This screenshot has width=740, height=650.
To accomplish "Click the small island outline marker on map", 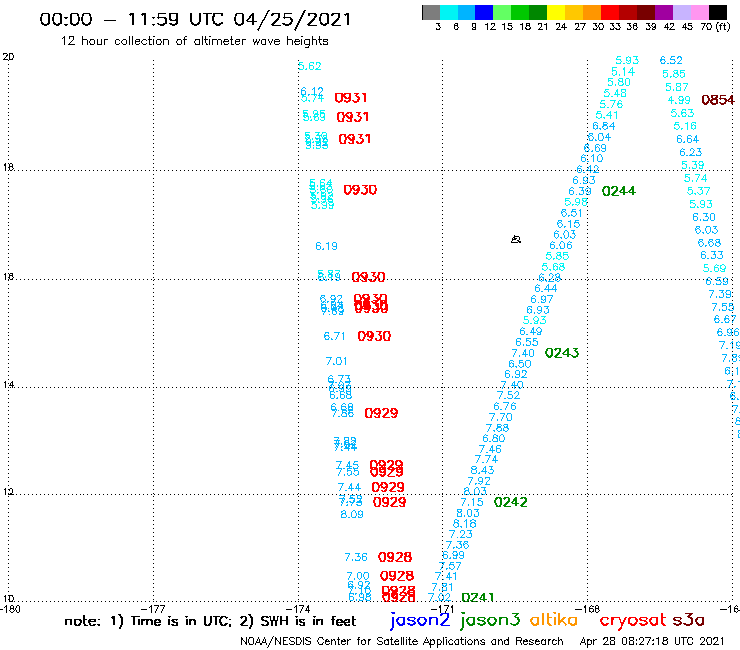I will 516,239.
